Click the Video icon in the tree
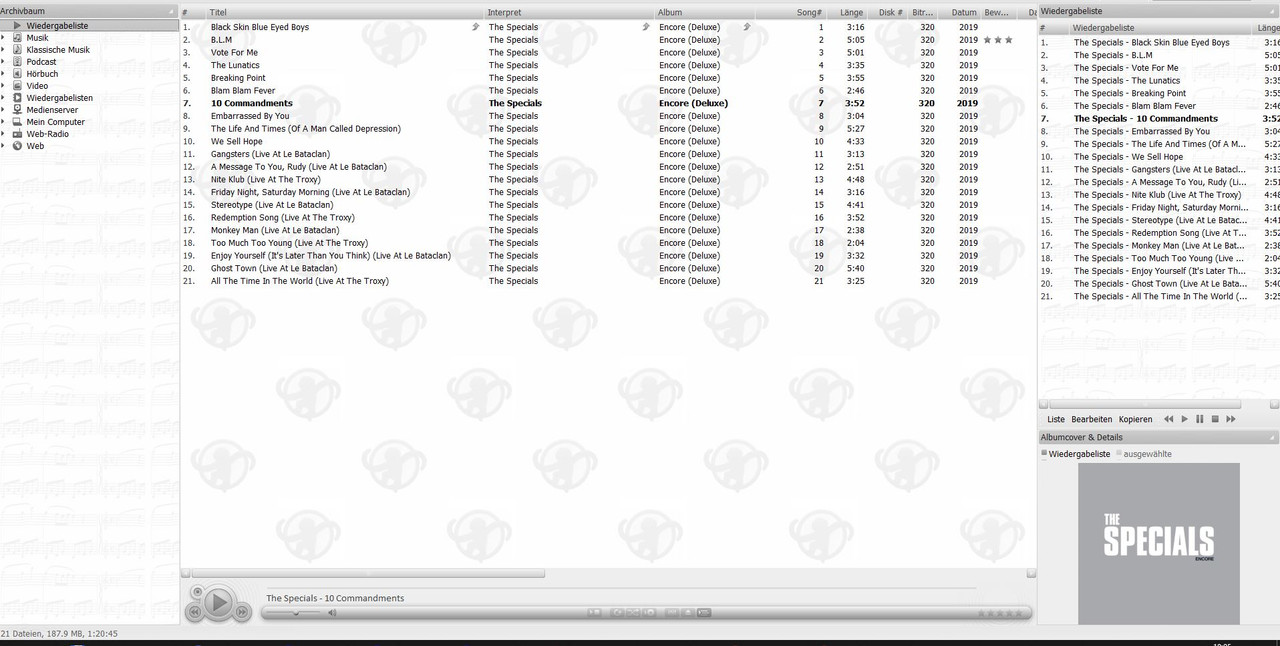 [17, 85]
